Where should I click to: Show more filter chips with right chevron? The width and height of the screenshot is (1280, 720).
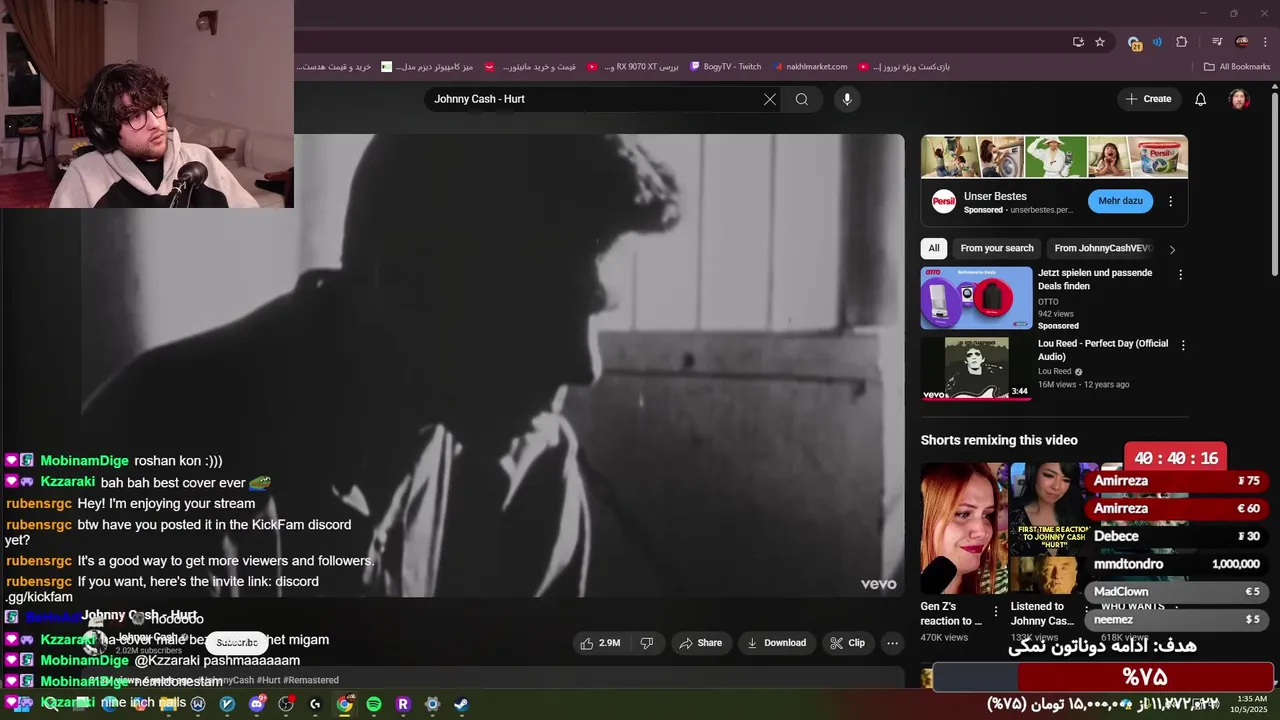(1172, 249)
